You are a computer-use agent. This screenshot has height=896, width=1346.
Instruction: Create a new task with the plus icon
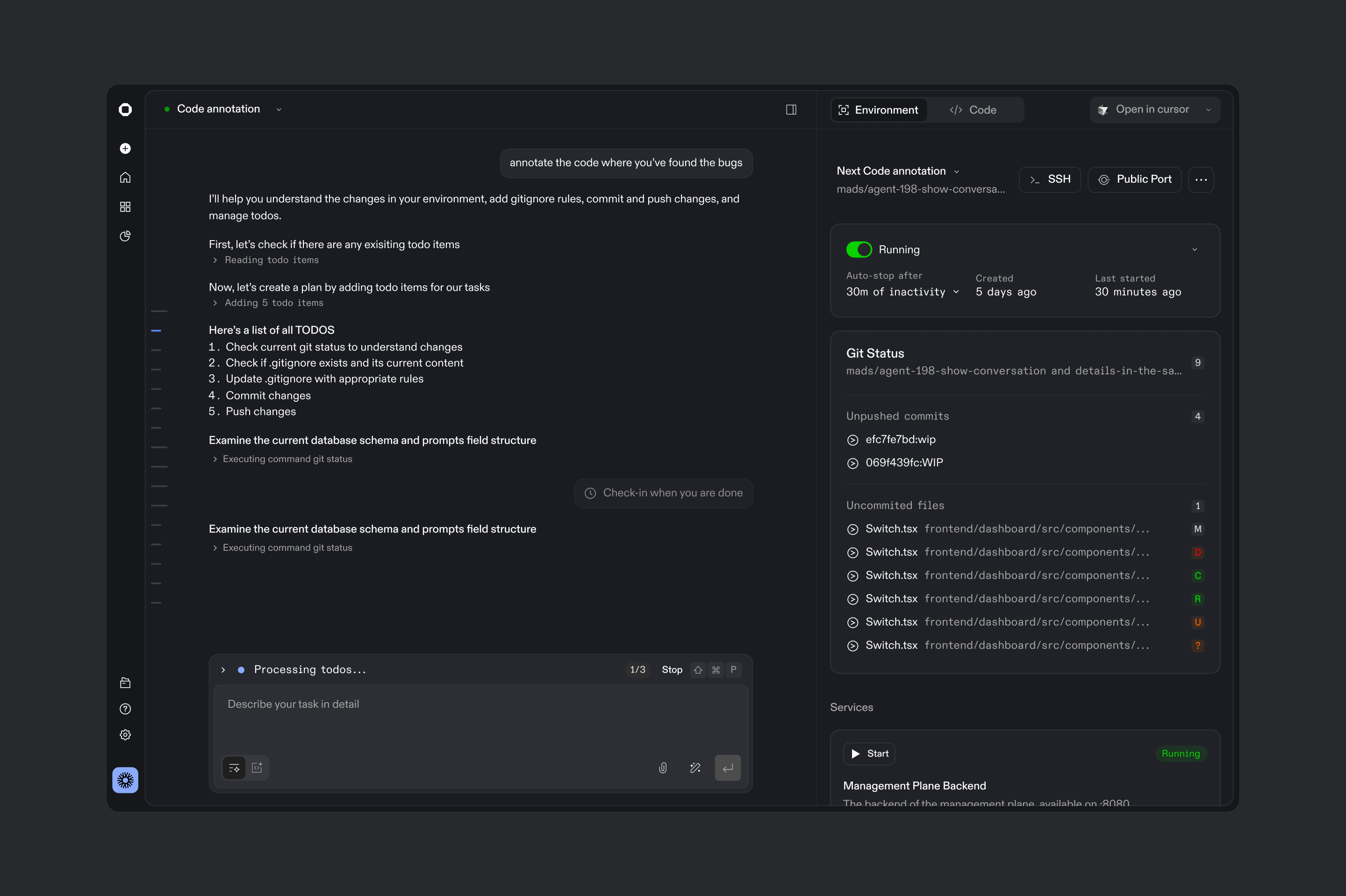(125, 148)
